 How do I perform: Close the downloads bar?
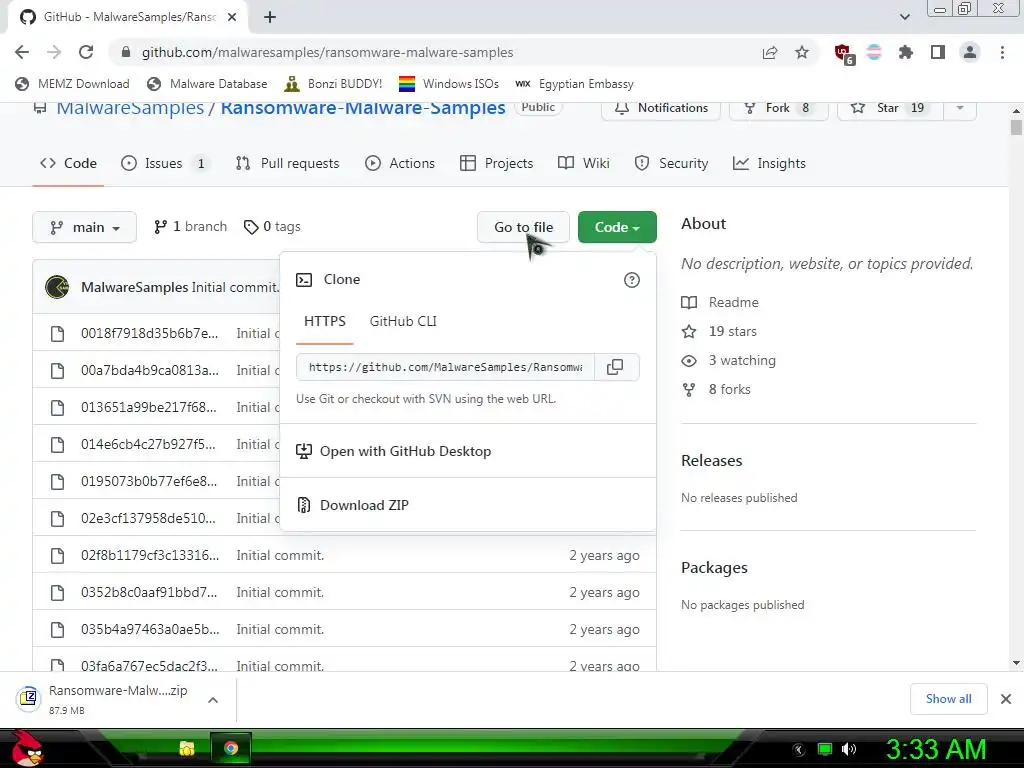[1006, 699]
